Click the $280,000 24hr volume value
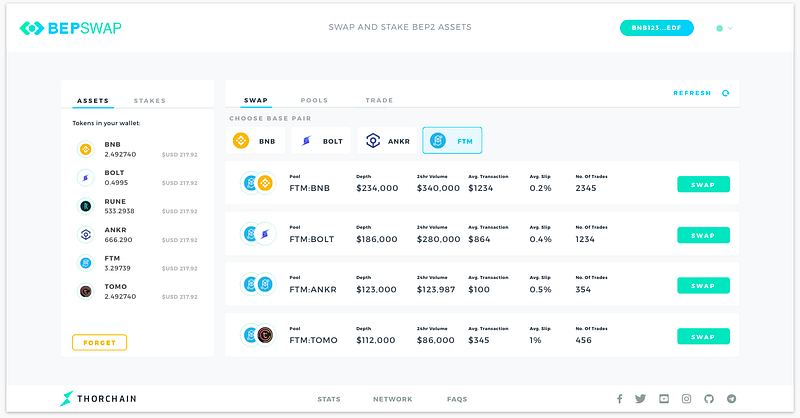This screenshot has width=800, height=418. (438, 239)
